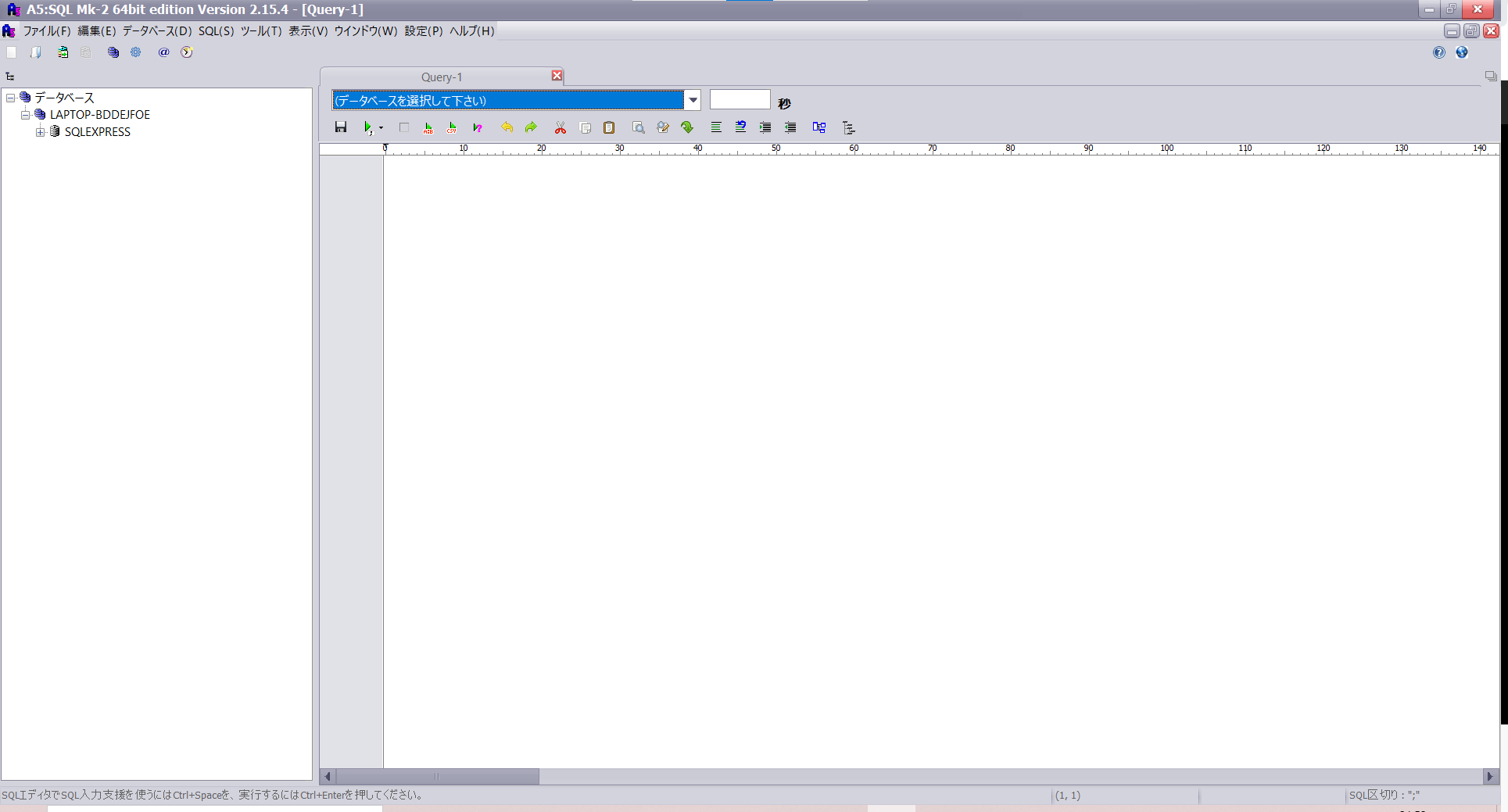Viewport: 1508px width, 812px height.
Task: Click the app icon left of ファイル menu
Action: click(9, 31)
